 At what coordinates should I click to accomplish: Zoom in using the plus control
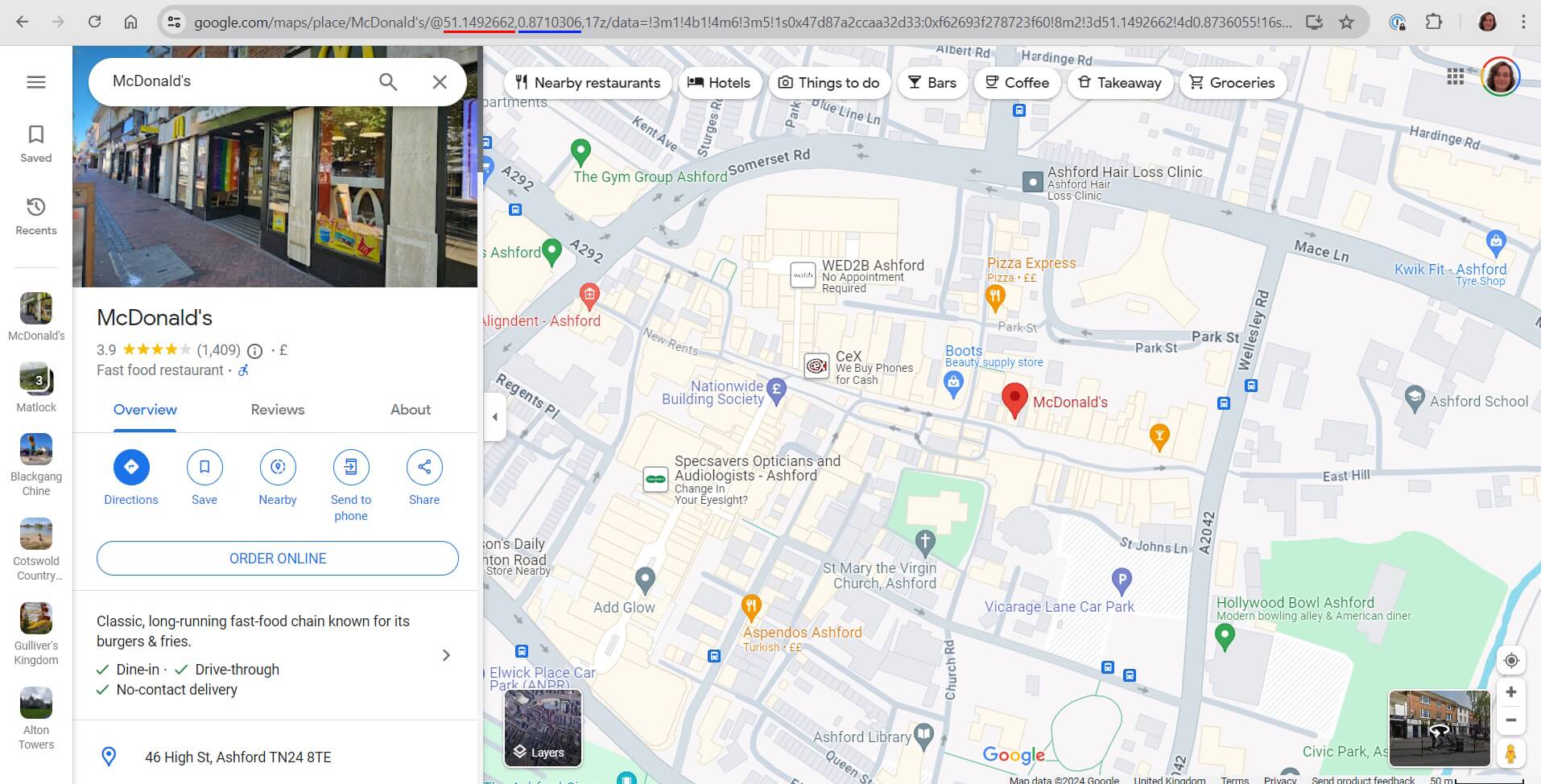click(1511, 691)
